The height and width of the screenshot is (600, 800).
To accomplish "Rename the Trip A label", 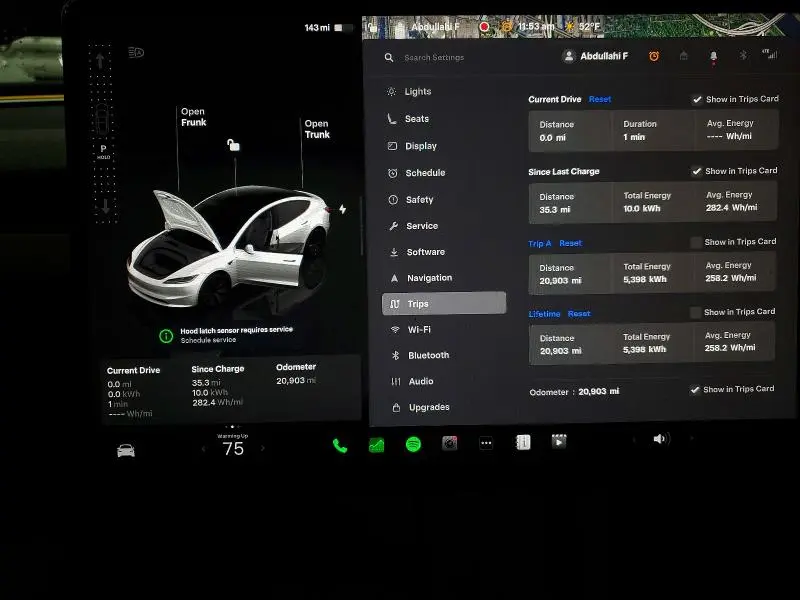I will 540,244.
